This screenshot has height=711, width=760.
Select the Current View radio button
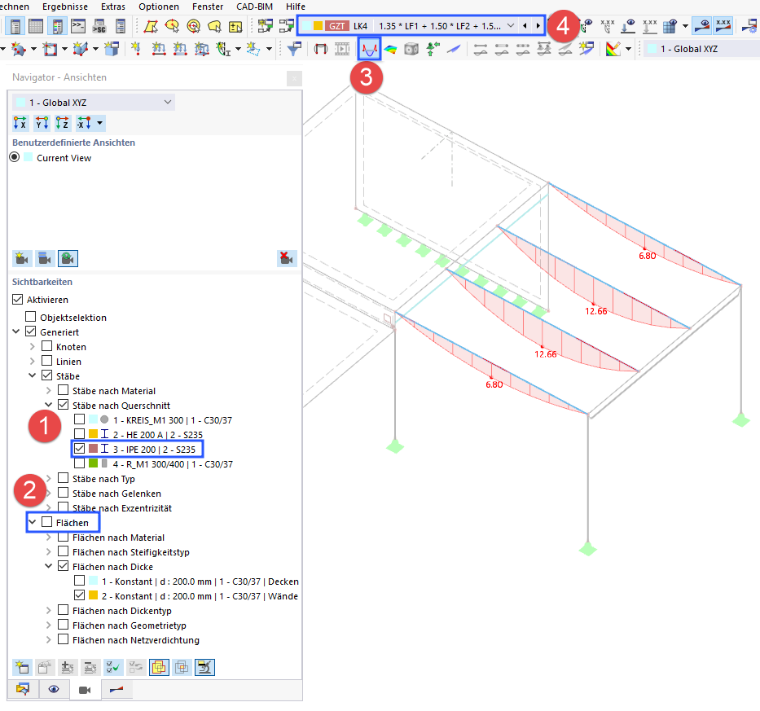click(x=15, y=157)
